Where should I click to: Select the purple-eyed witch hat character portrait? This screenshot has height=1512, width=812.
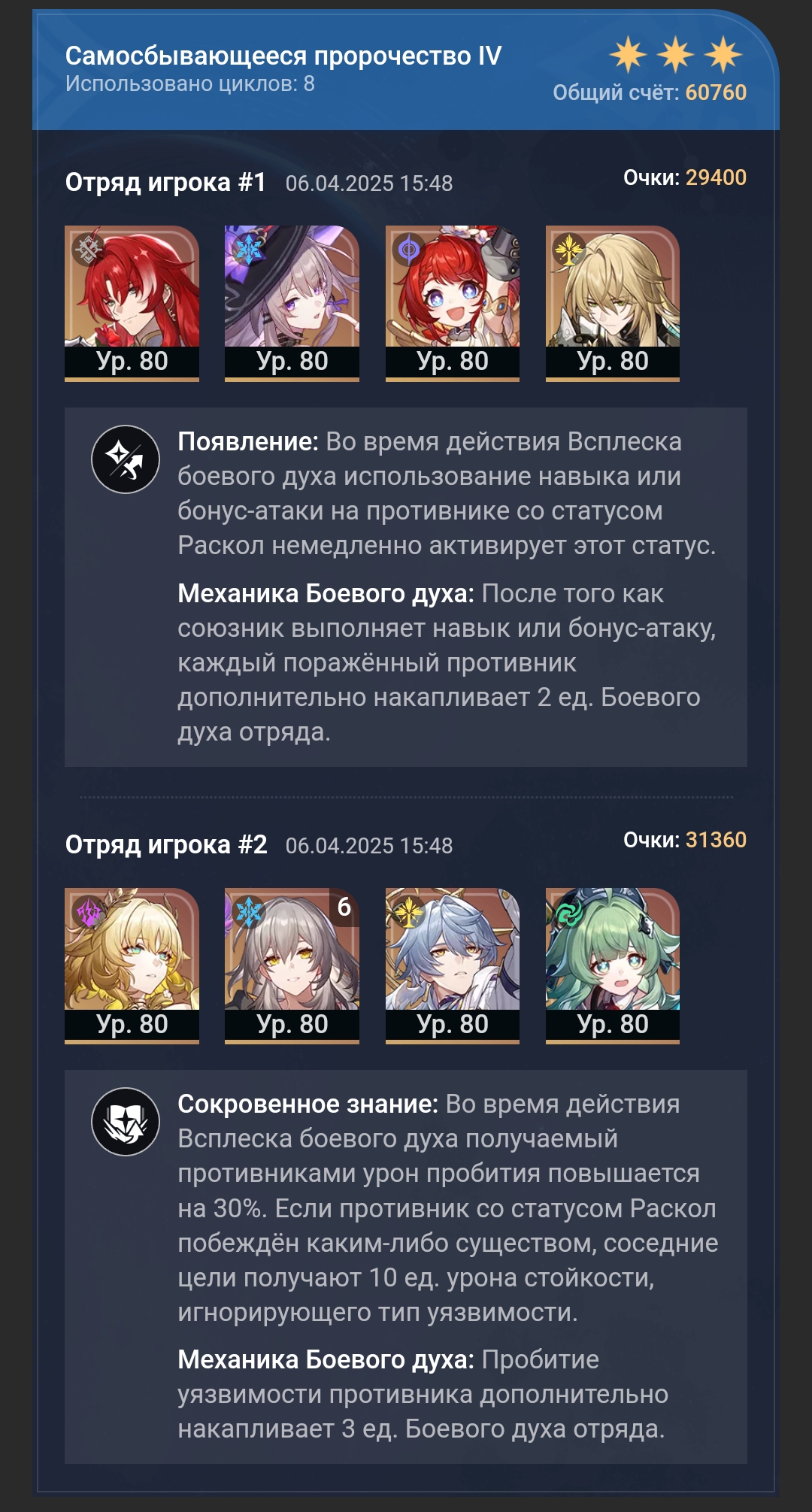click(x=292, y=303)
